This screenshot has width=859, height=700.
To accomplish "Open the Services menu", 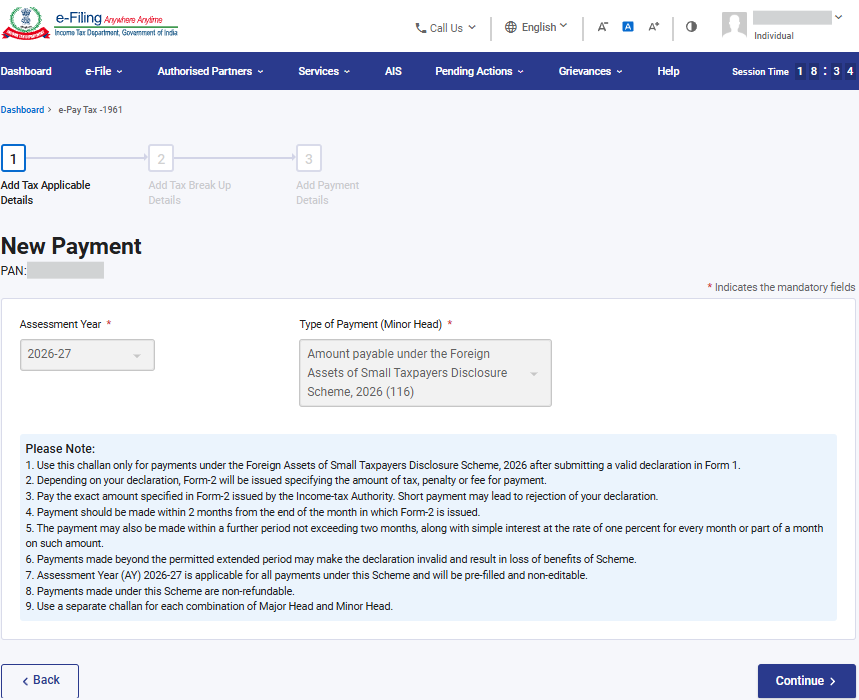I will pyautogui.click(x=324, y=71).
